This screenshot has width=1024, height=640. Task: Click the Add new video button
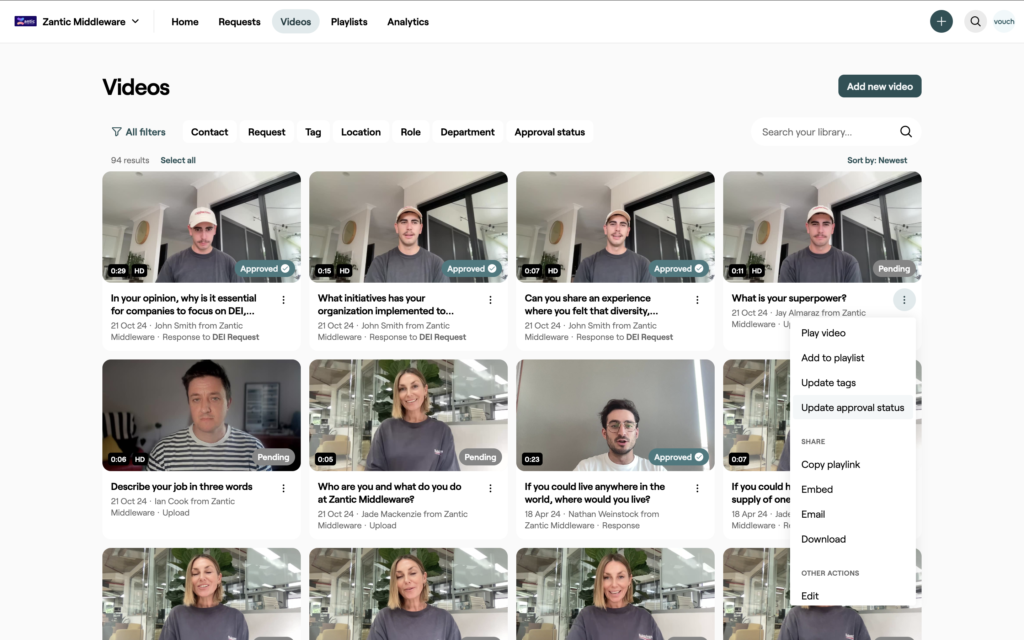coord(880,86)
